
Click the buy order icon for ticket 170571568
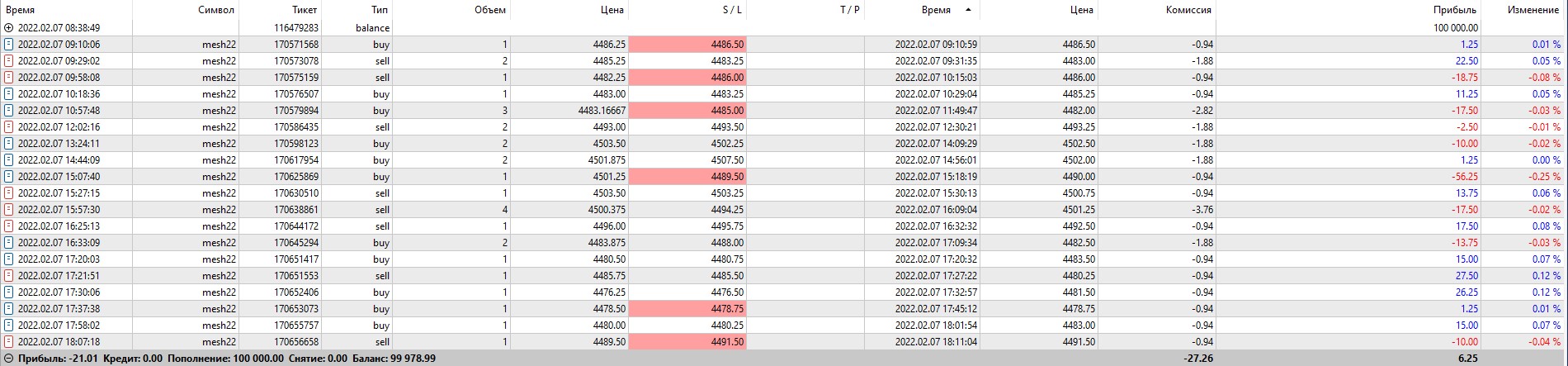(8, 45)
